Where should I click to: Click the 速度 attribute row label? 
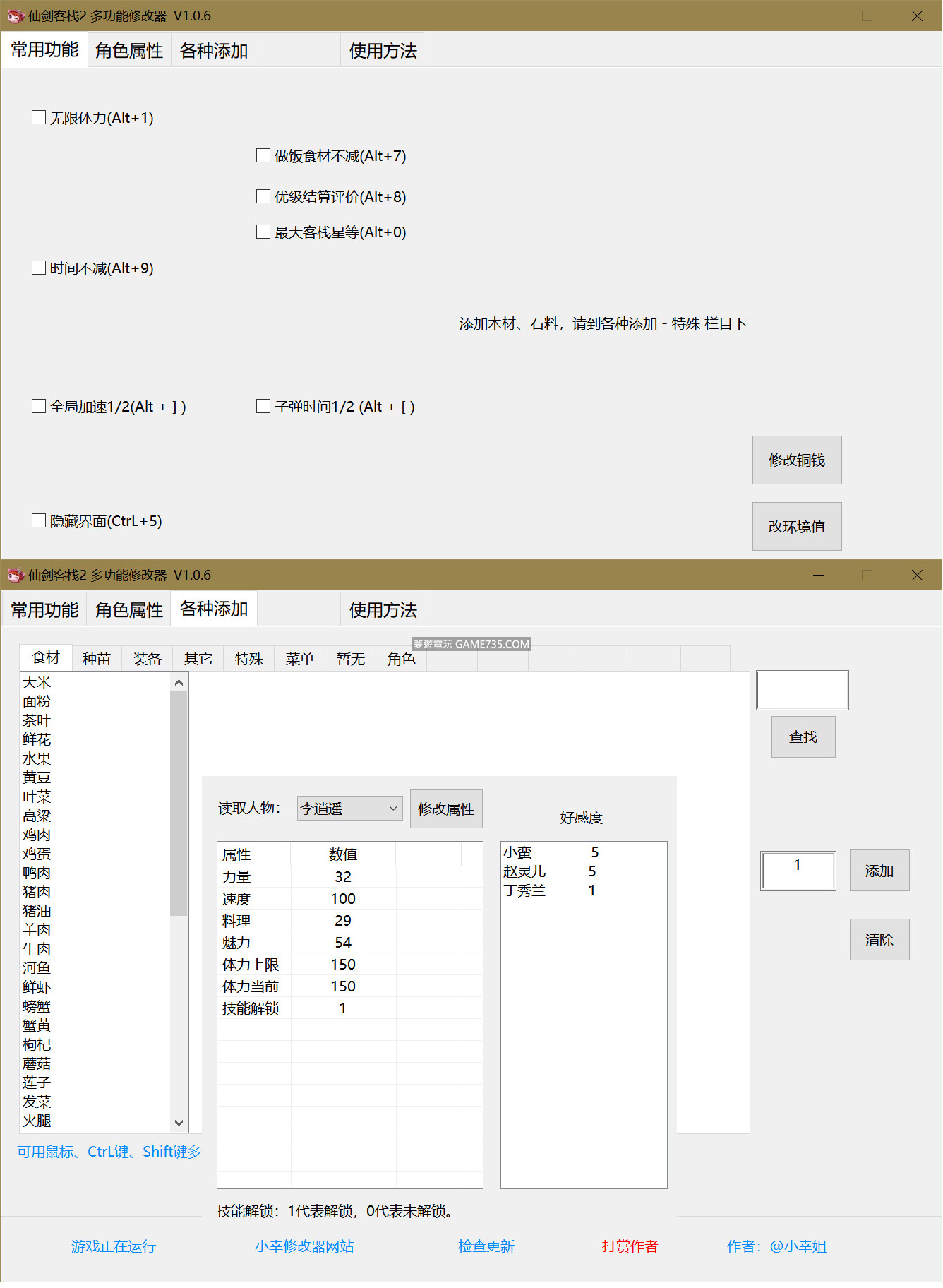(x=236, y=899)
